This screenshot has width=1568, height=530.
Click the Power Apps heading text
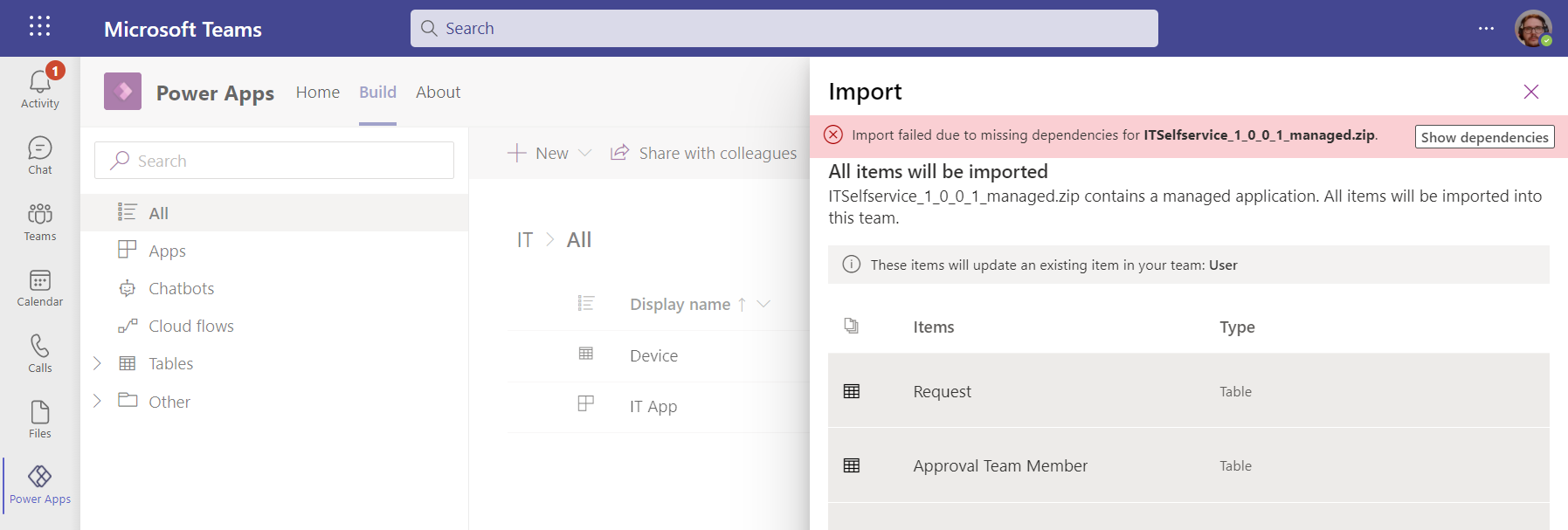(215, 93)
